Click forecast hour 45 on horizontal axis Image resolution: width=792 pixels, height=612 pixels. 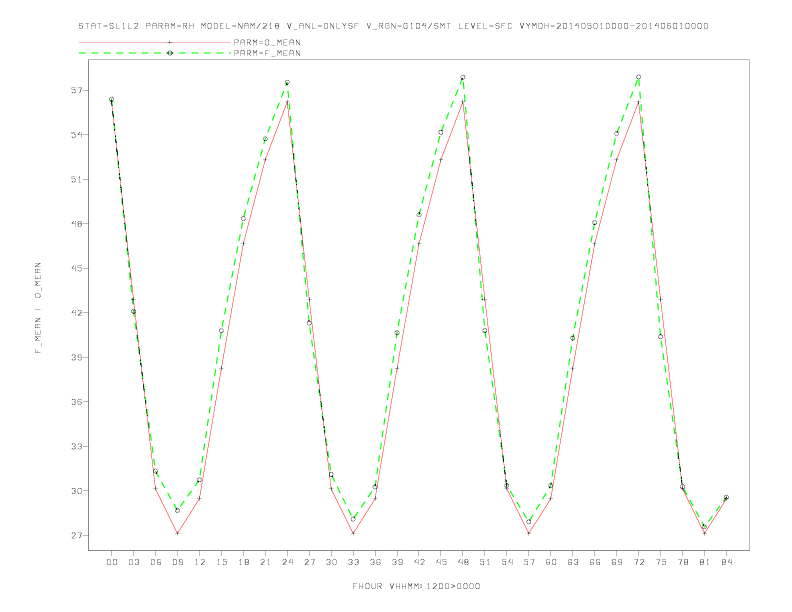(441, 562)
